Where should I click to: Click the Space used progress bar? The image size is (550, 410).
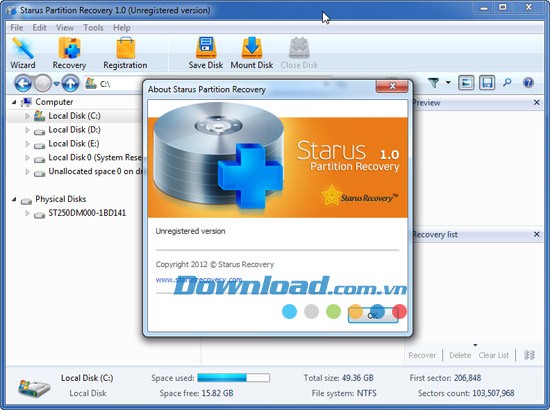click(x=234, y=378)
